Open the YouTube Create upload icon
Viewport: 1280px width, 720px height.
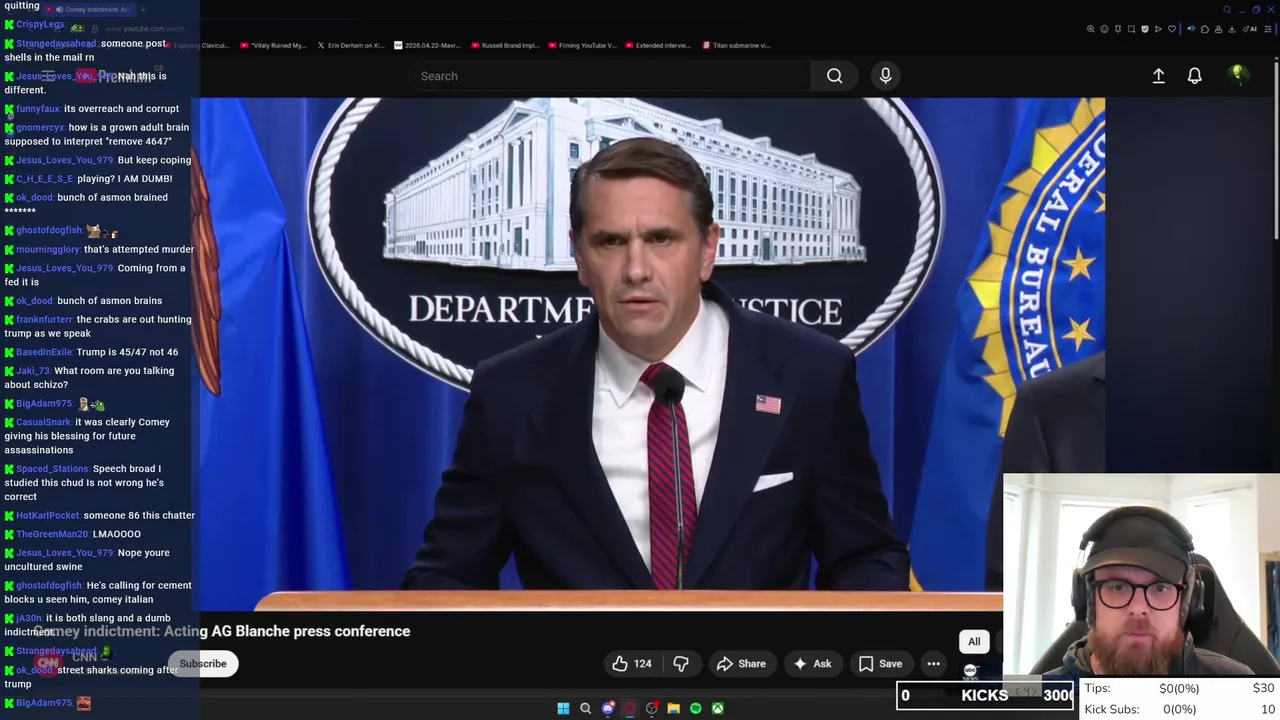pyautogui.click(x=1158, y=76)
